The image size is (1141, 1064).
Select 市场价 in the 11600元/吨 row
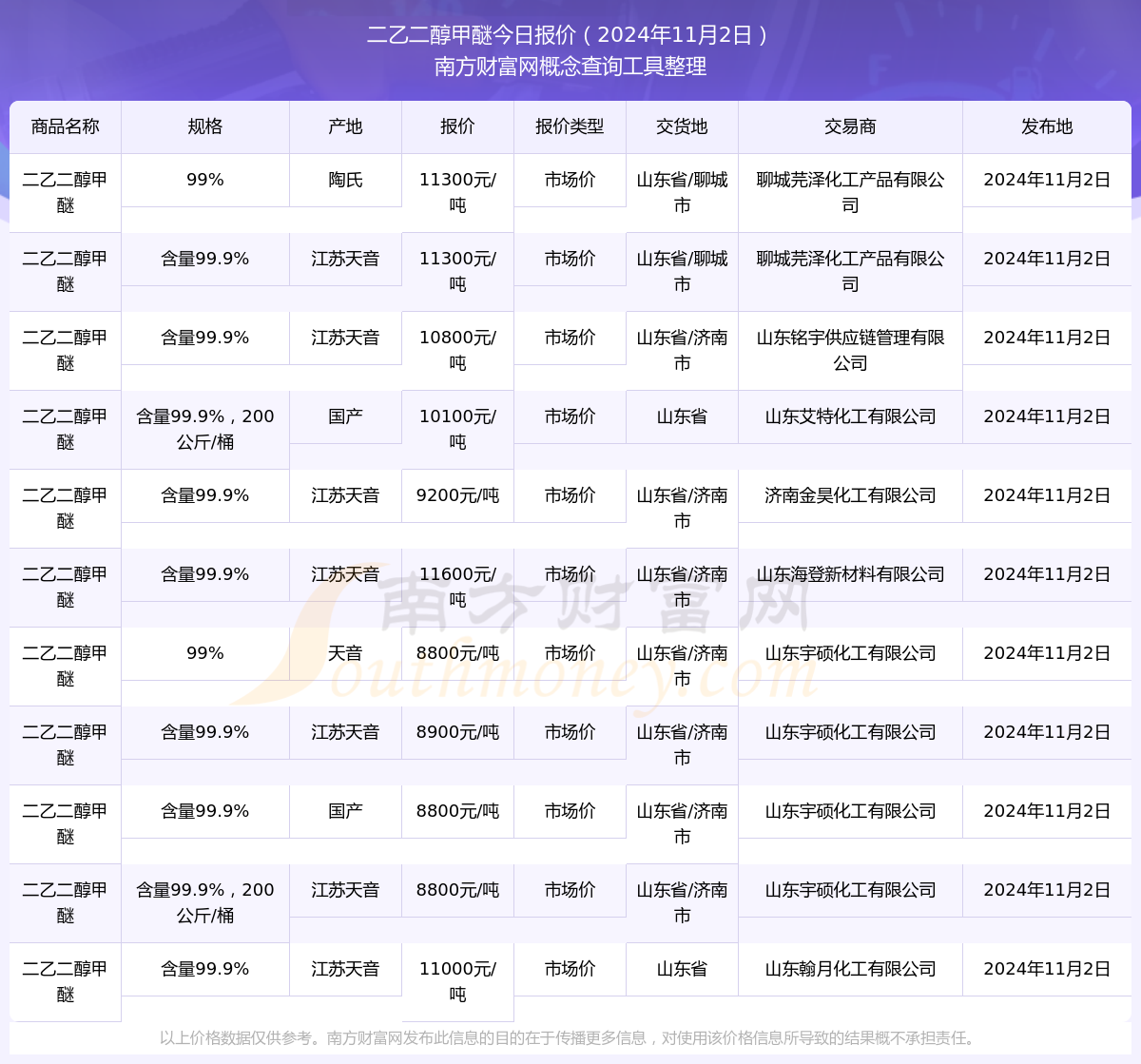pyautogui.click(x=570, y=574)
